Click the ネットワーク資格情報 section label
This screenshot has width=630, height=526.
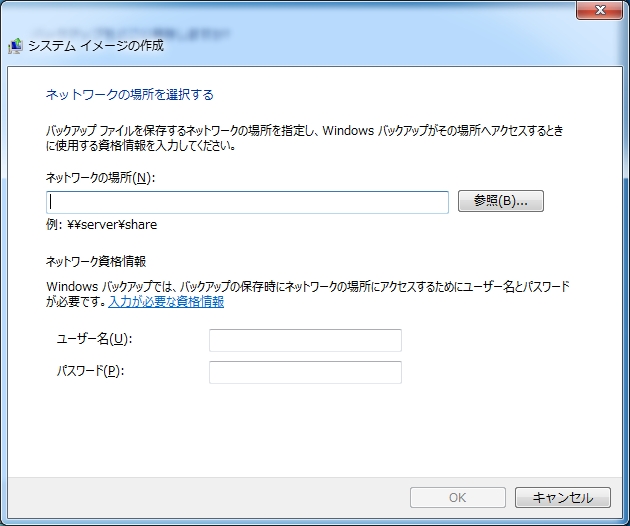click(x=96, y=262)
